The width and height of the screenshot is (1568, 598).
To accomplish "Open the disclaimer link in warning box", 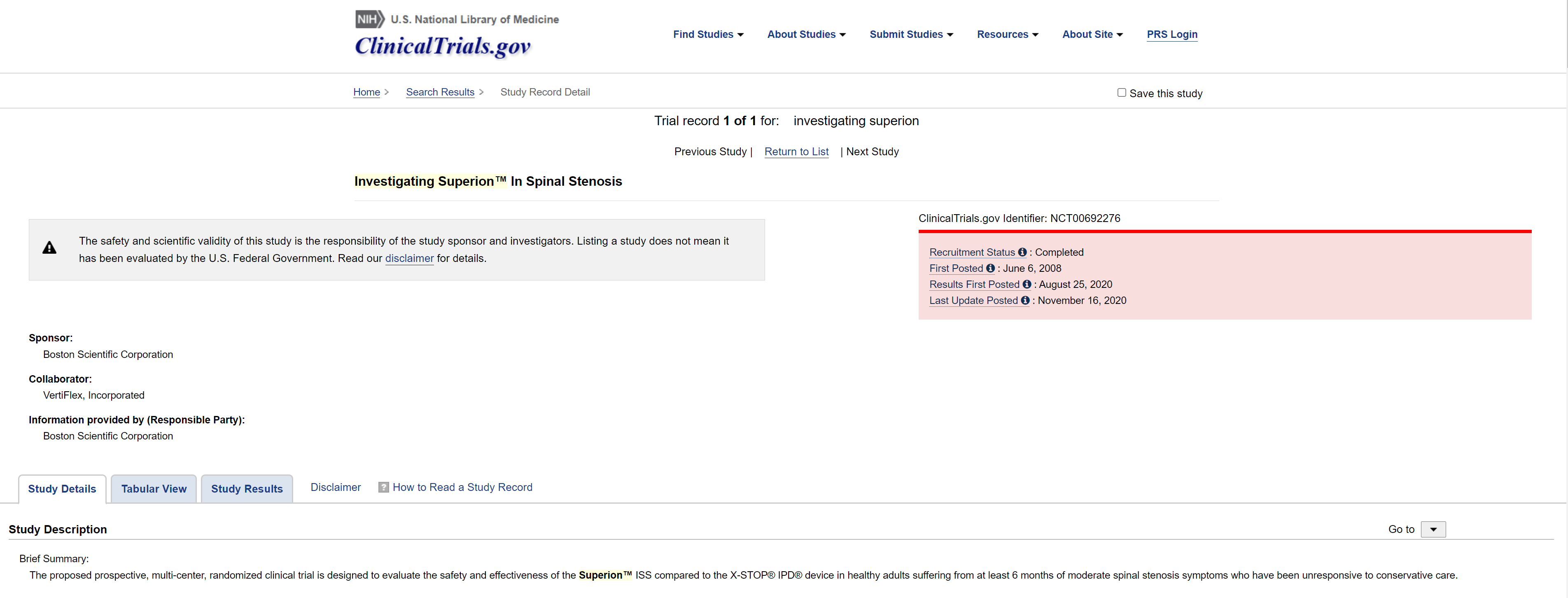I will pos(409,258).
